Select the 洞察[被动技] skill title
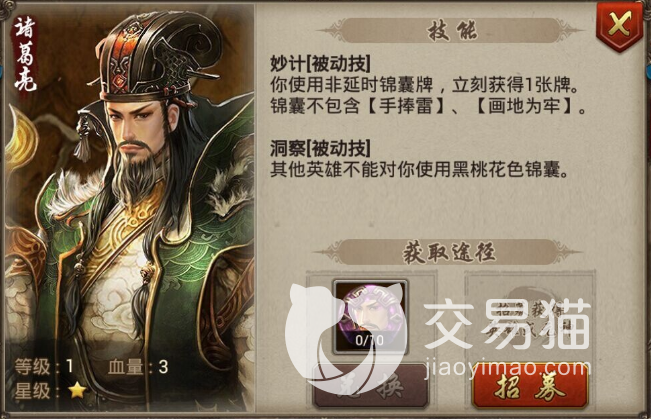Image resolution: width=651 pixels, height=419 pixels. click(x=321, y=148)
